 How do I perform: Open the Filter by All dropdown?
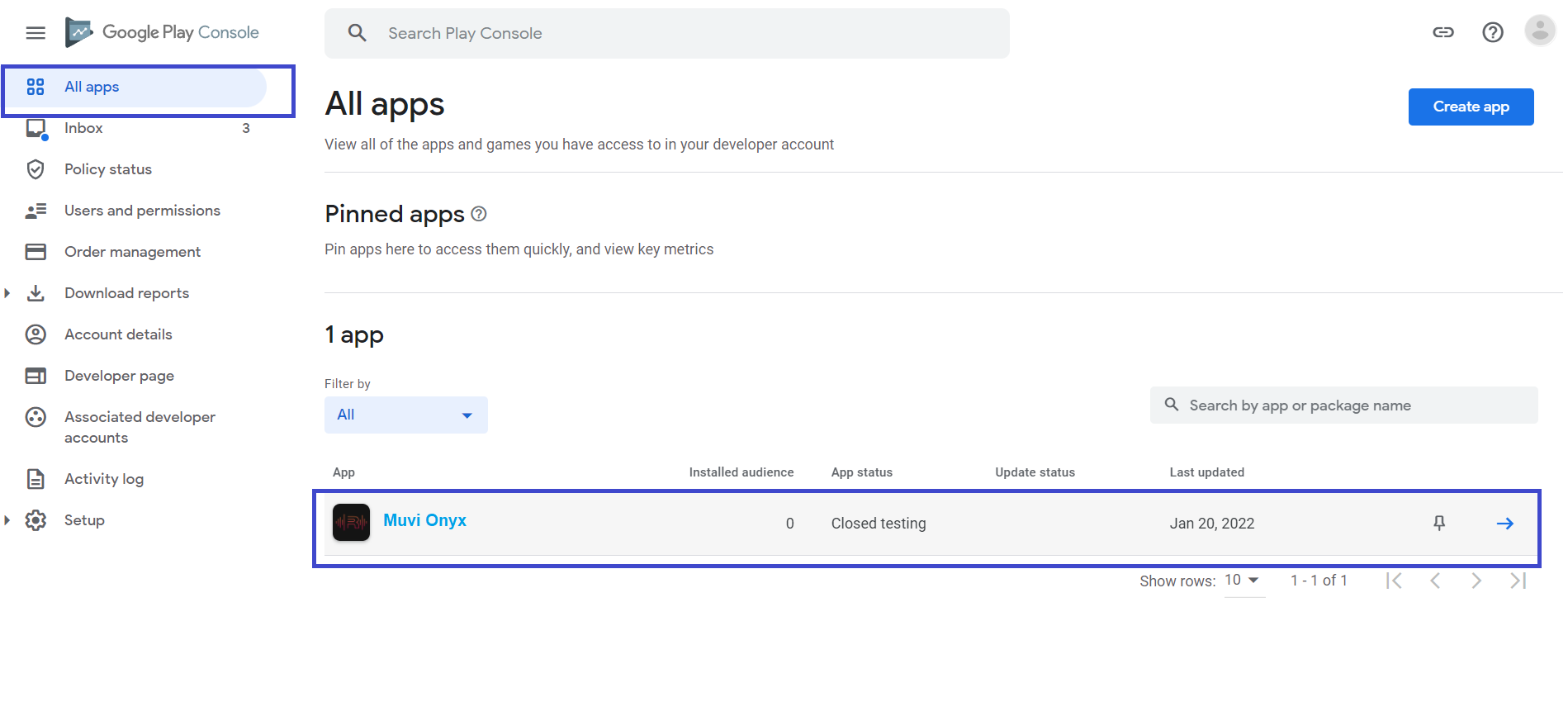(406, 415)
